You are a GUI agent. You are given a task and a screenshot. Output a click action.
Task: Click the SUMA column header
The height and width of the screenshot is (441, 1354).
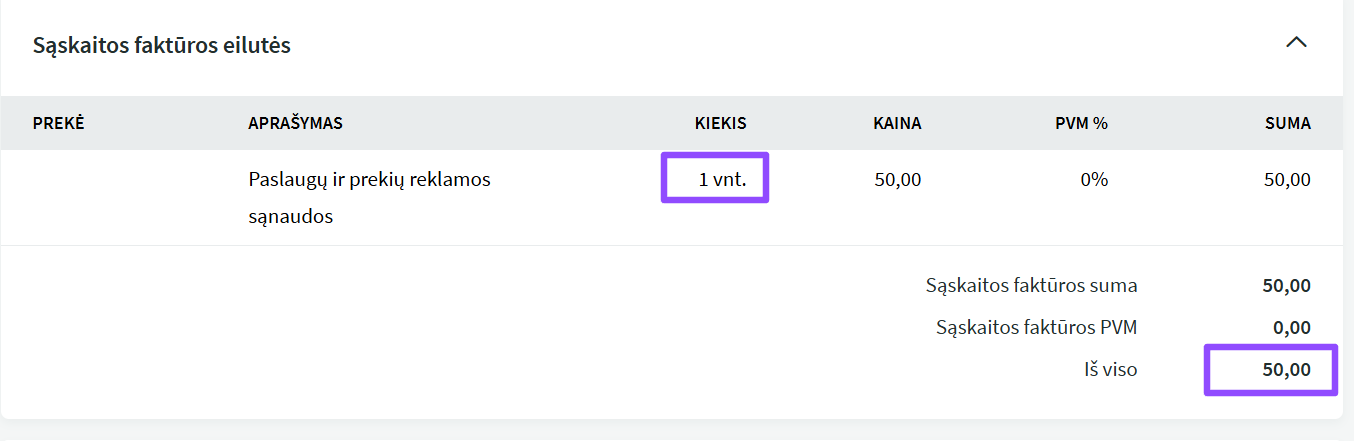tap(1287, 124)
